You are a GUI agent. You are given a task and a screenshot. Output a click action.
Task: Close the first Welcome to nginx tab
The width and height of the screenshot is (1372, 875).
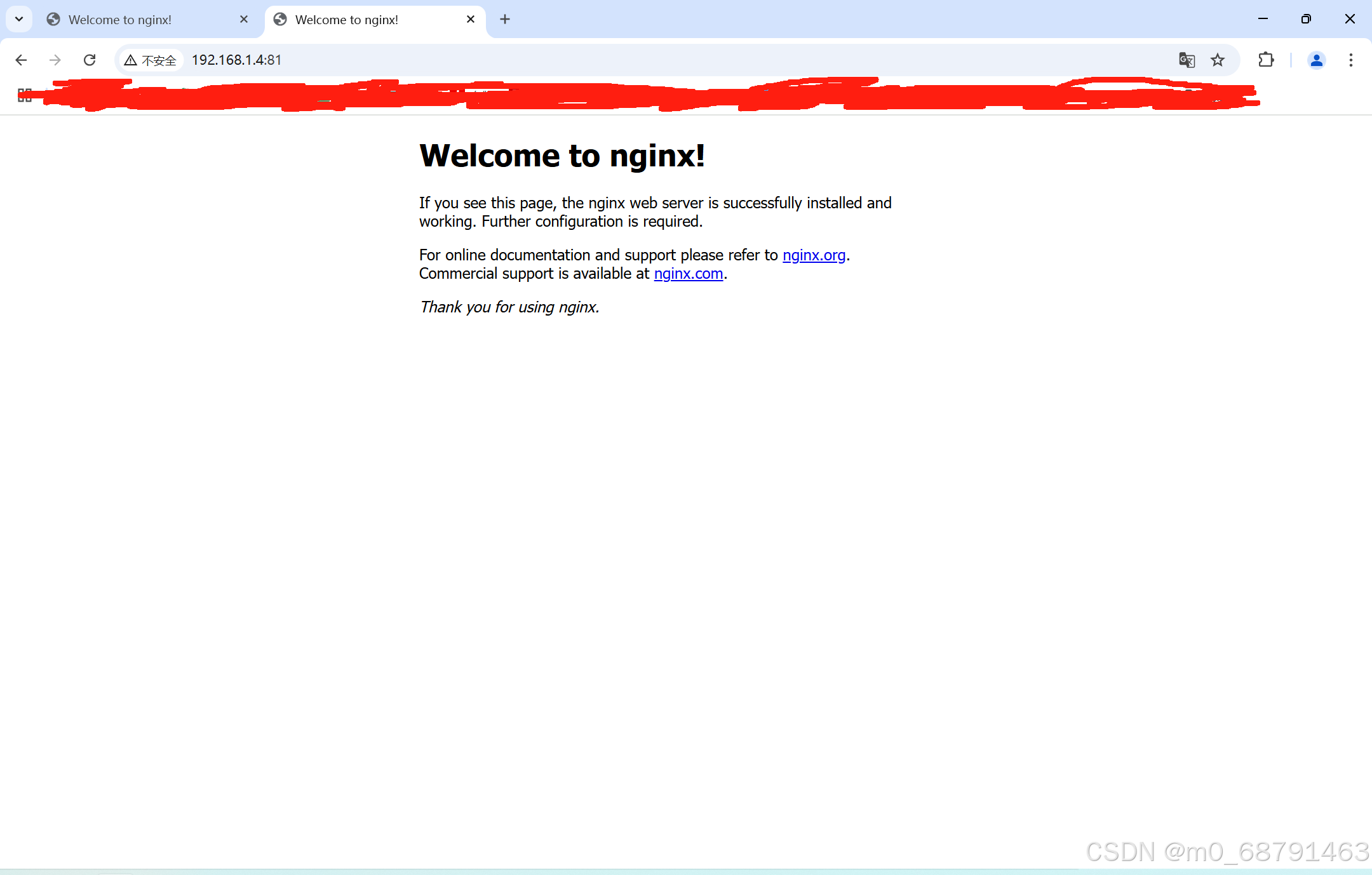244,19
